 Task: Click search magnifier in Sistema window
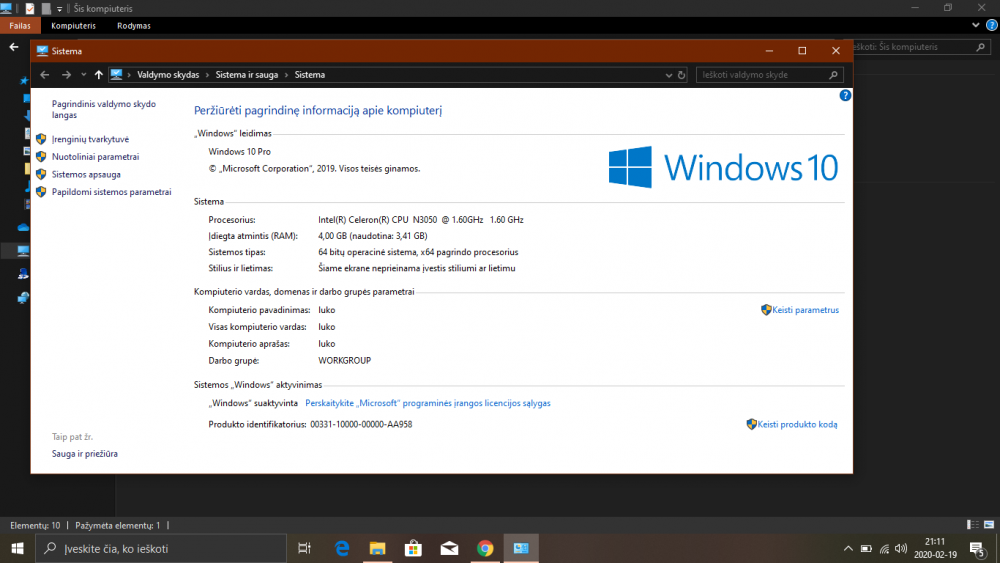[833, 75]
